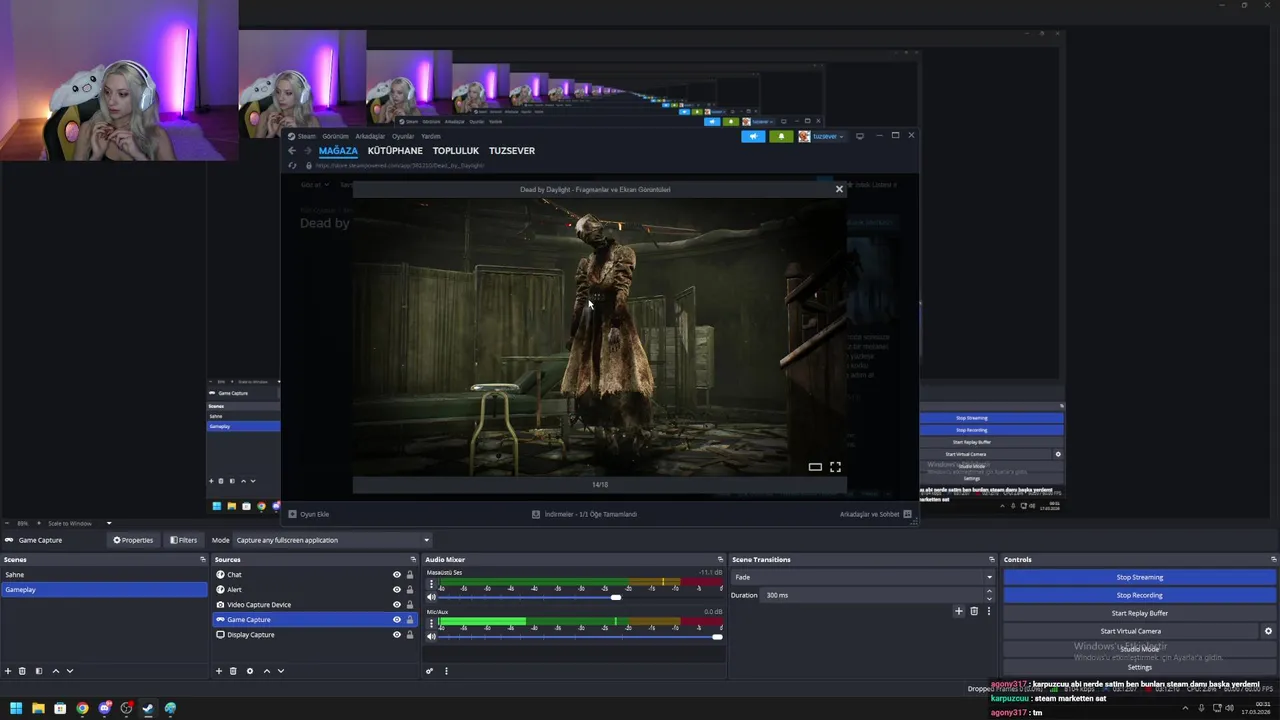Open virtual camera settings gear
This screenshot has width=1280, height=720.
coord(1268,631)
